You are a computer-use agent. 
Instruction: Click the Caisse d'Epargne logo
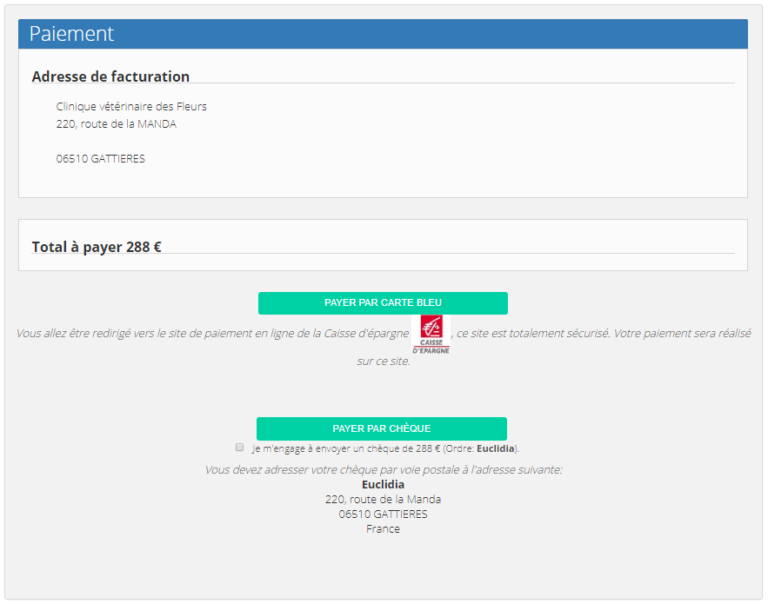tap(431, 334)
